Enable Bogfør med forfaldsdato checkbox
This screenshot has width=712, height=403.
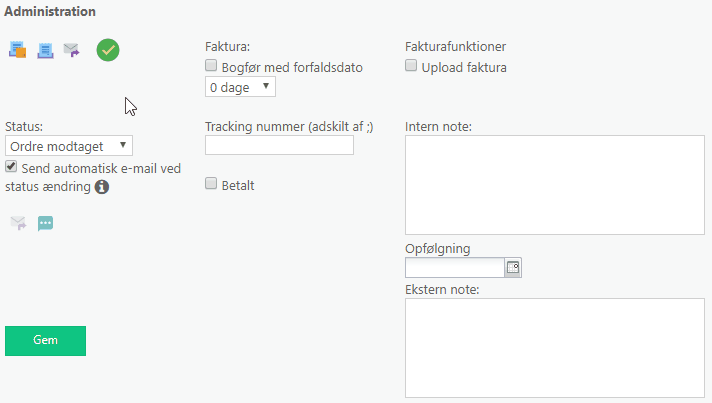coord(211,67)
